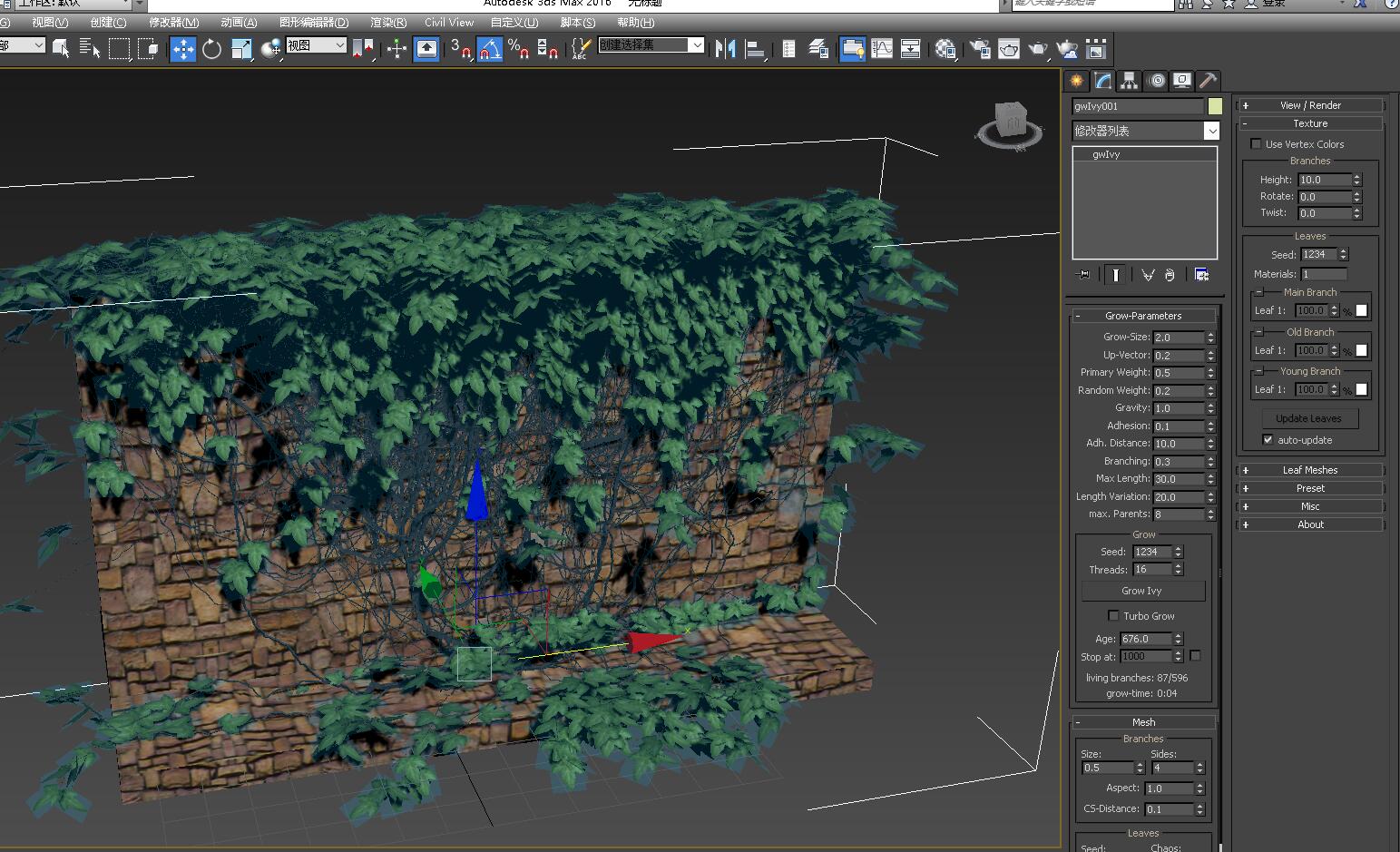Viewport: 1400px width, 852px height.
Task: Open the 修改器列表 modifier dropdown
Action: 1146,131
